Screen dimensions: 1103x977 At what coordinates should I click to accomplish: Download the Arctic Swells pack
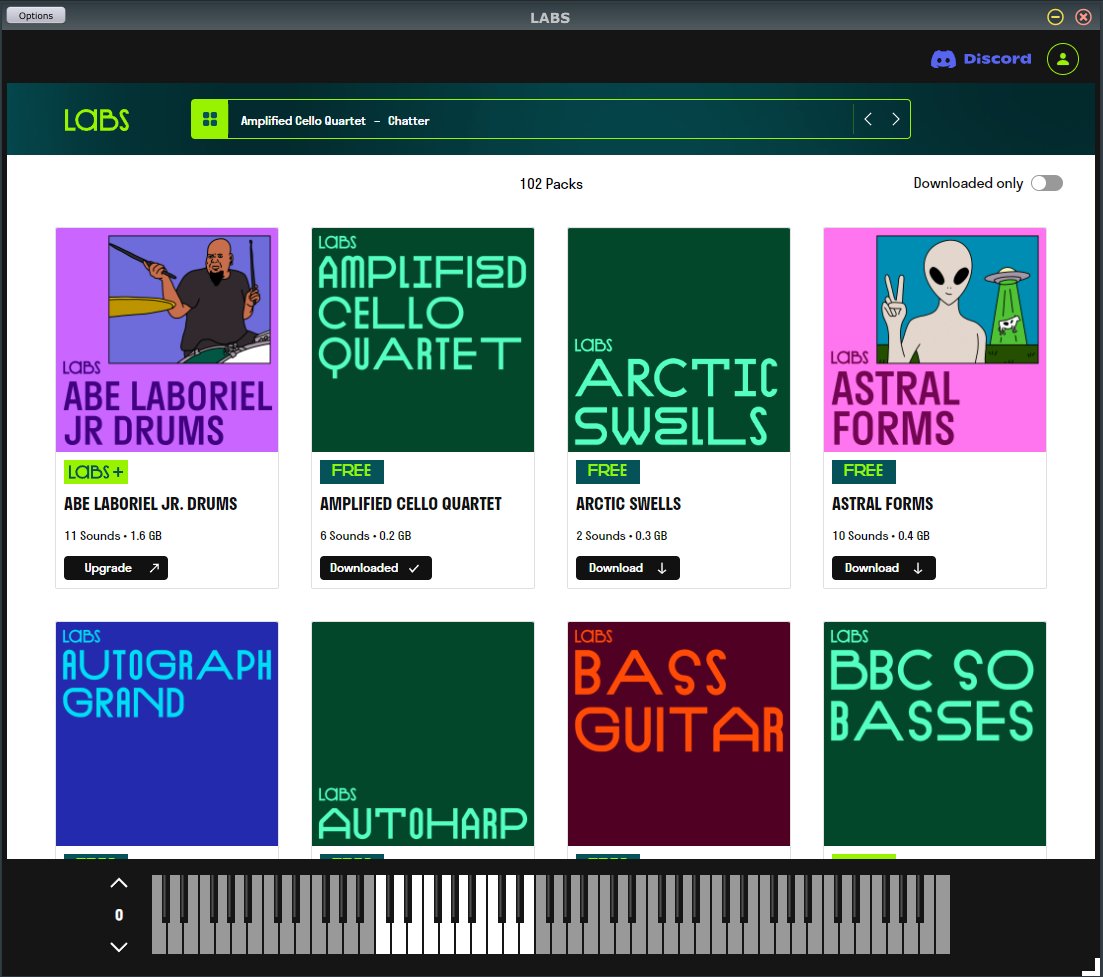tap(627, 568)
